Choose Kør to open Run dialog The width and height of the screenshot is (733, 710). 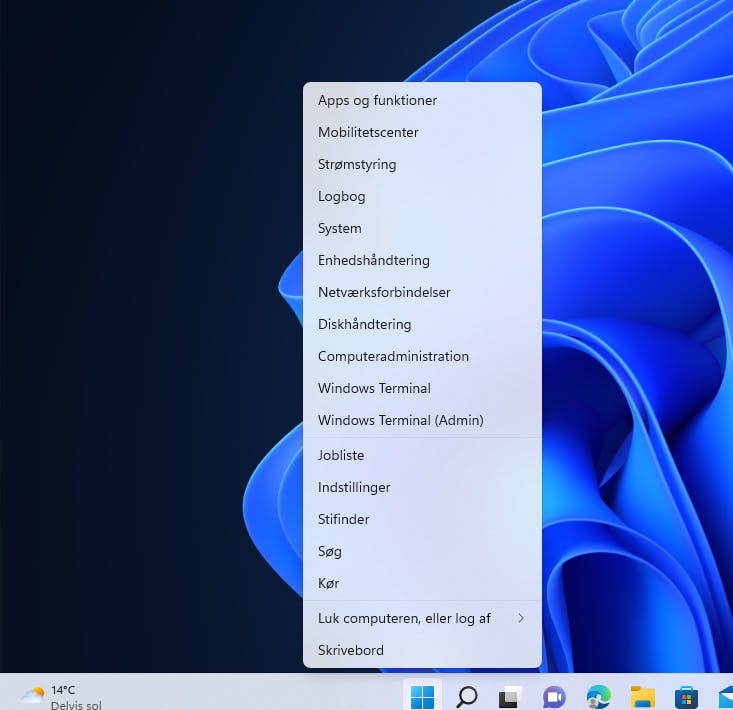[422, 583]
